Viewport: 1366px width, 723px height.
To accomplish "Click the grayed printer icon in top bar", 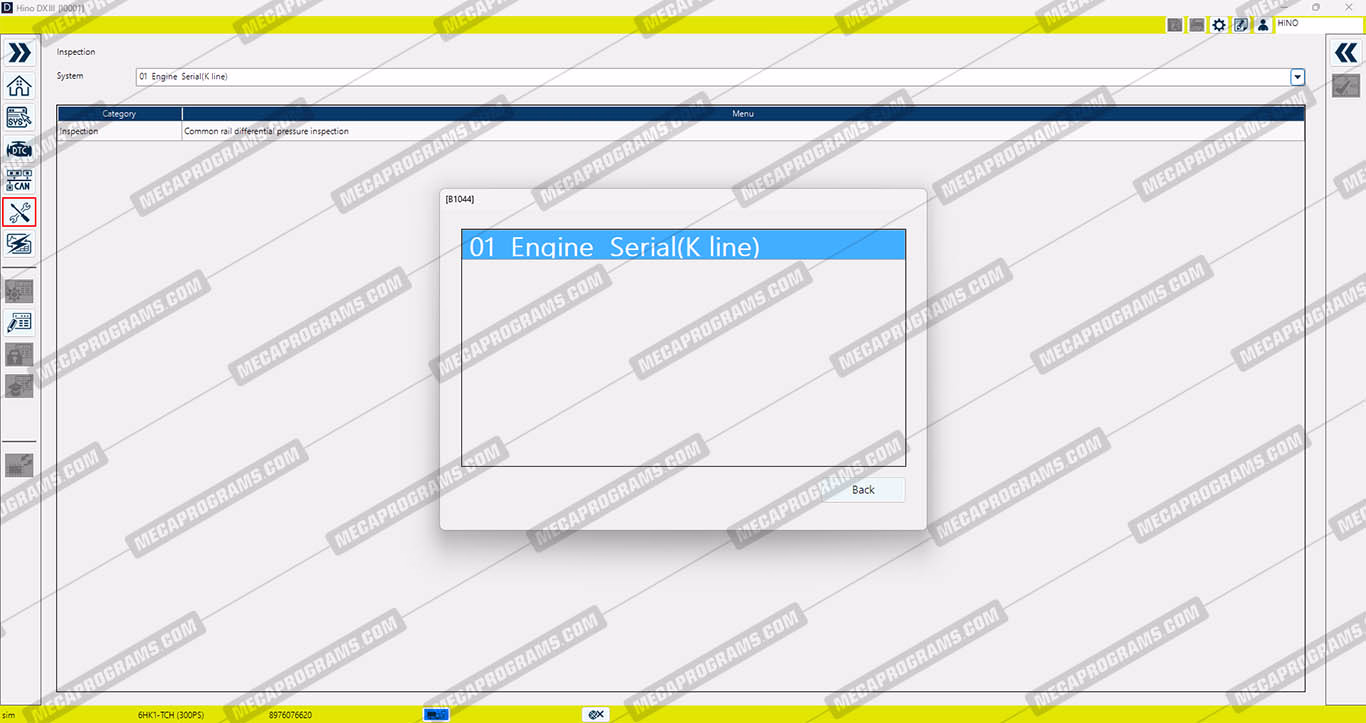I will 1197,25.
